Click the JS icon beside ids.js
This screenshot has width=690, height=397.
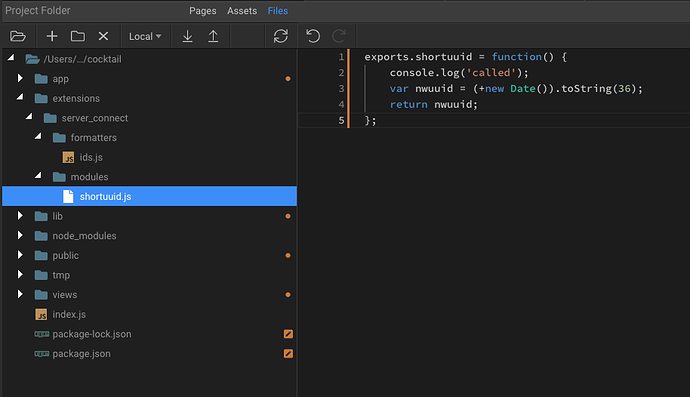click(x=68, y=158)
